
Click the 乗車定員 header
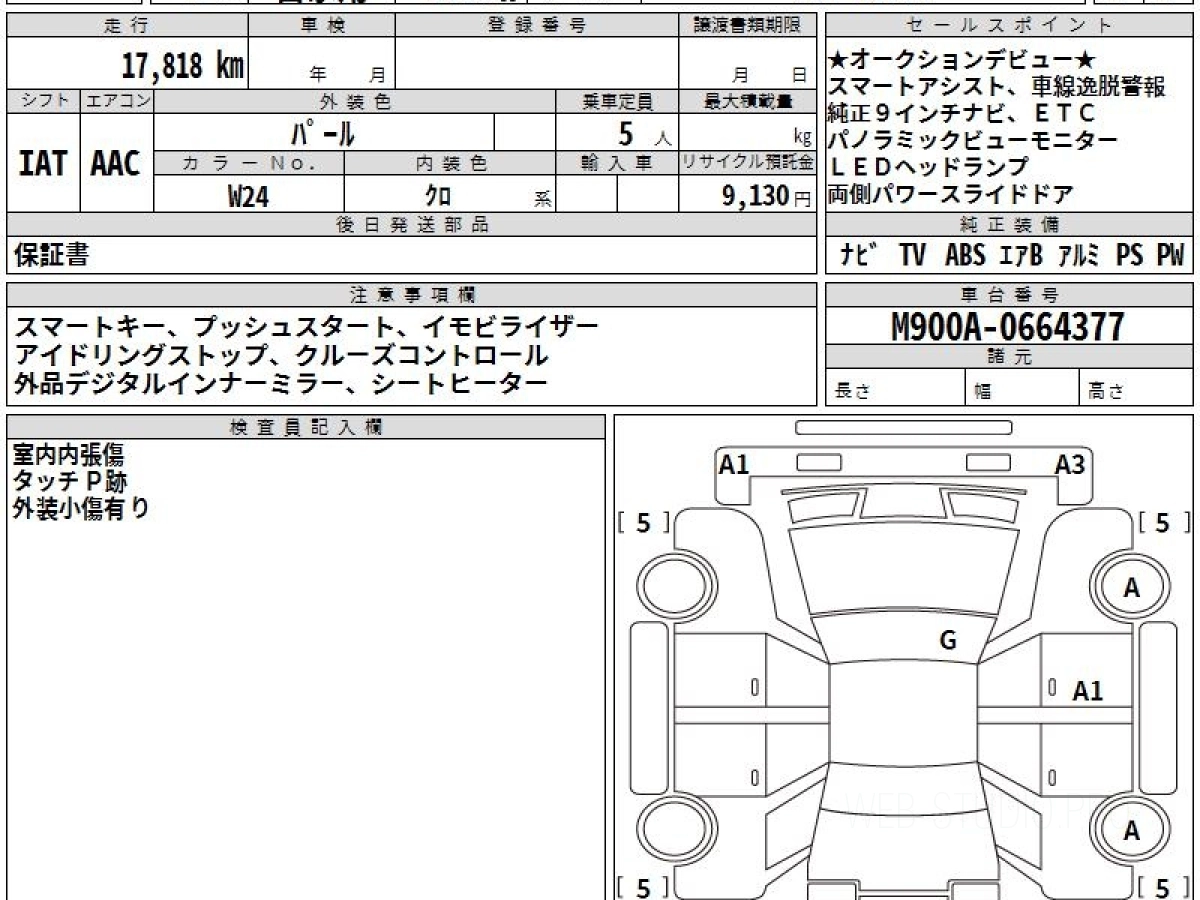coord(617,101)
